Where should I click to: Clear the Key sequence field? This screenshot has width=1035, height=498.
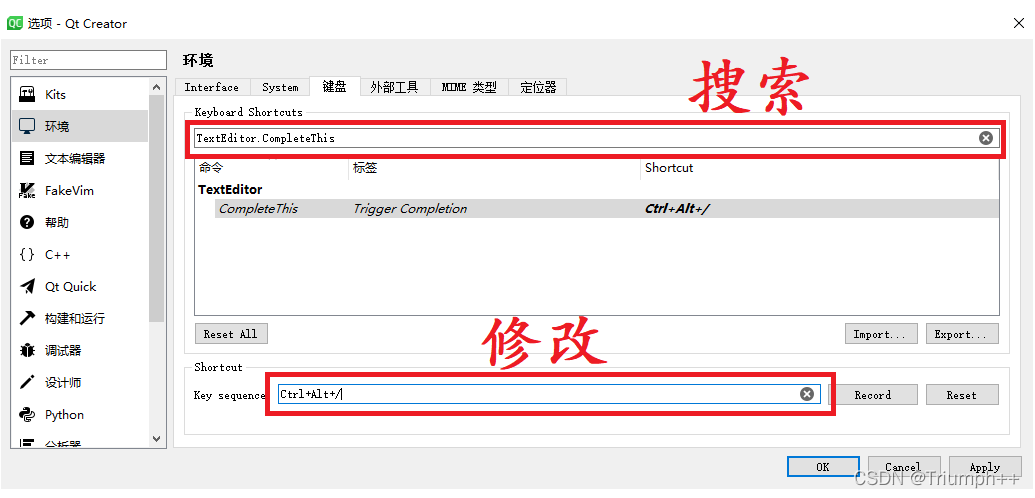pos(807,394)
